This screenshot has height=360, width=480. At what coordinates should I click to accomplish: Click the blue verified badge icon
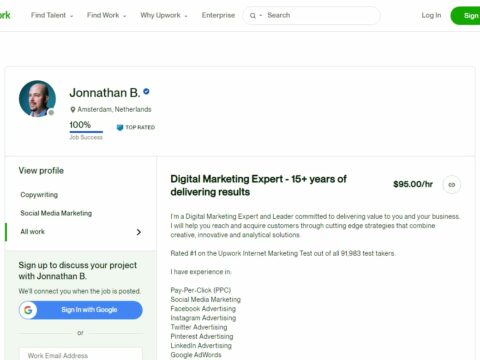146,91
